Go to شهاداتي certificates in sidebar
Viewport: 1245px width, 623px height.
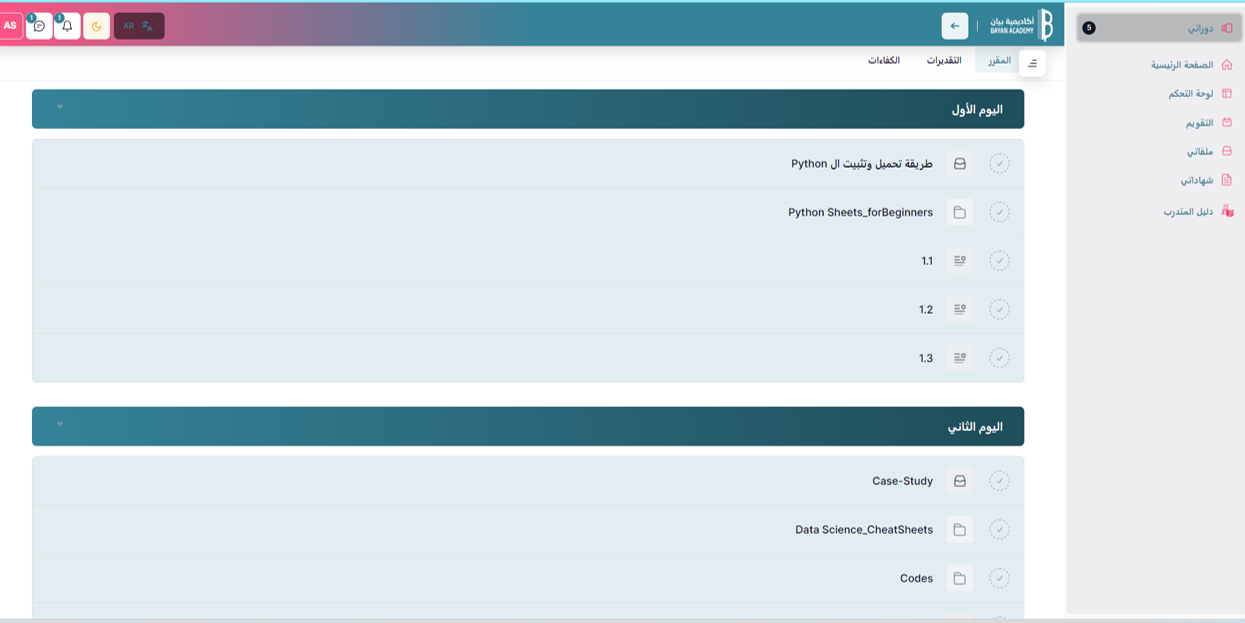pyautogui.click(x=1196, y=181)
